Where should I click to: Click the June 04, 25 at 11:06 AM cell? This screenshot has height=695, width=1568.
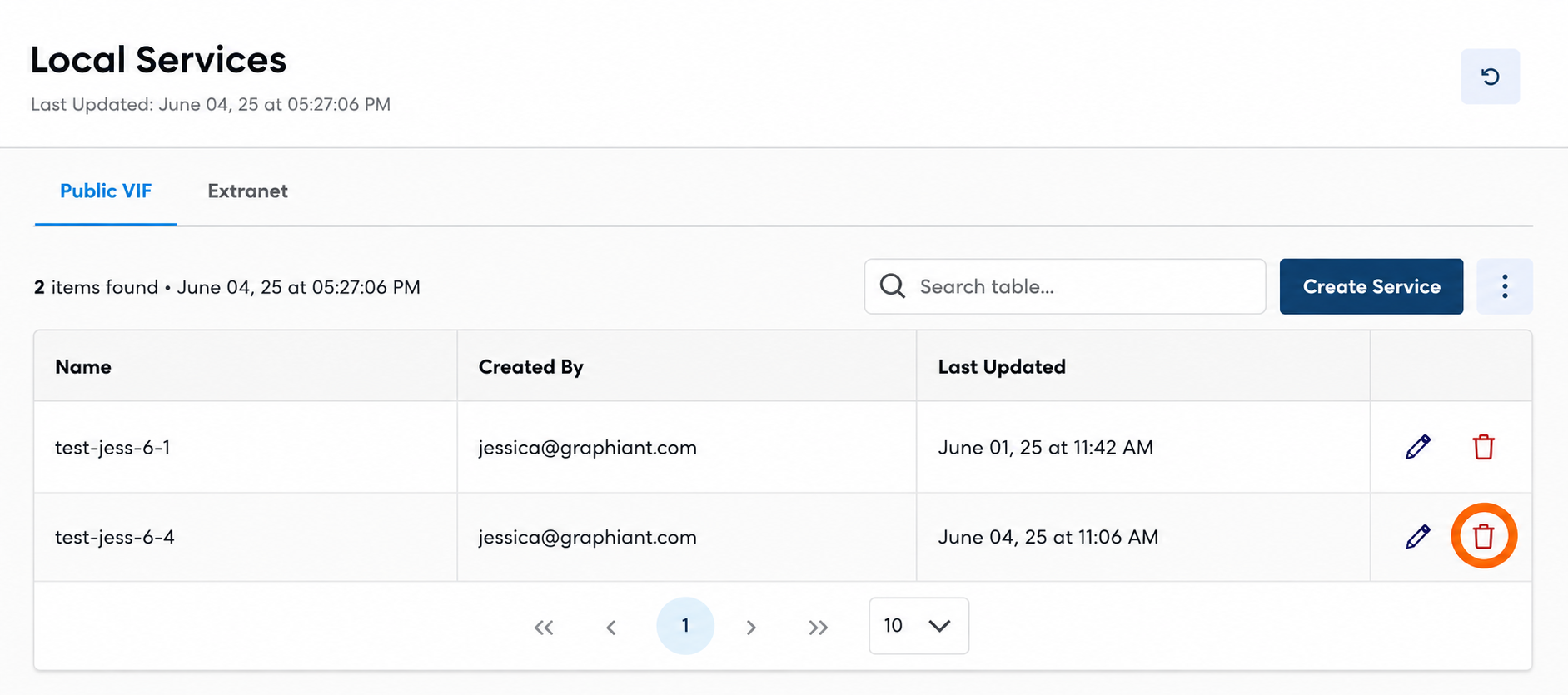[x=1143, y=536]
